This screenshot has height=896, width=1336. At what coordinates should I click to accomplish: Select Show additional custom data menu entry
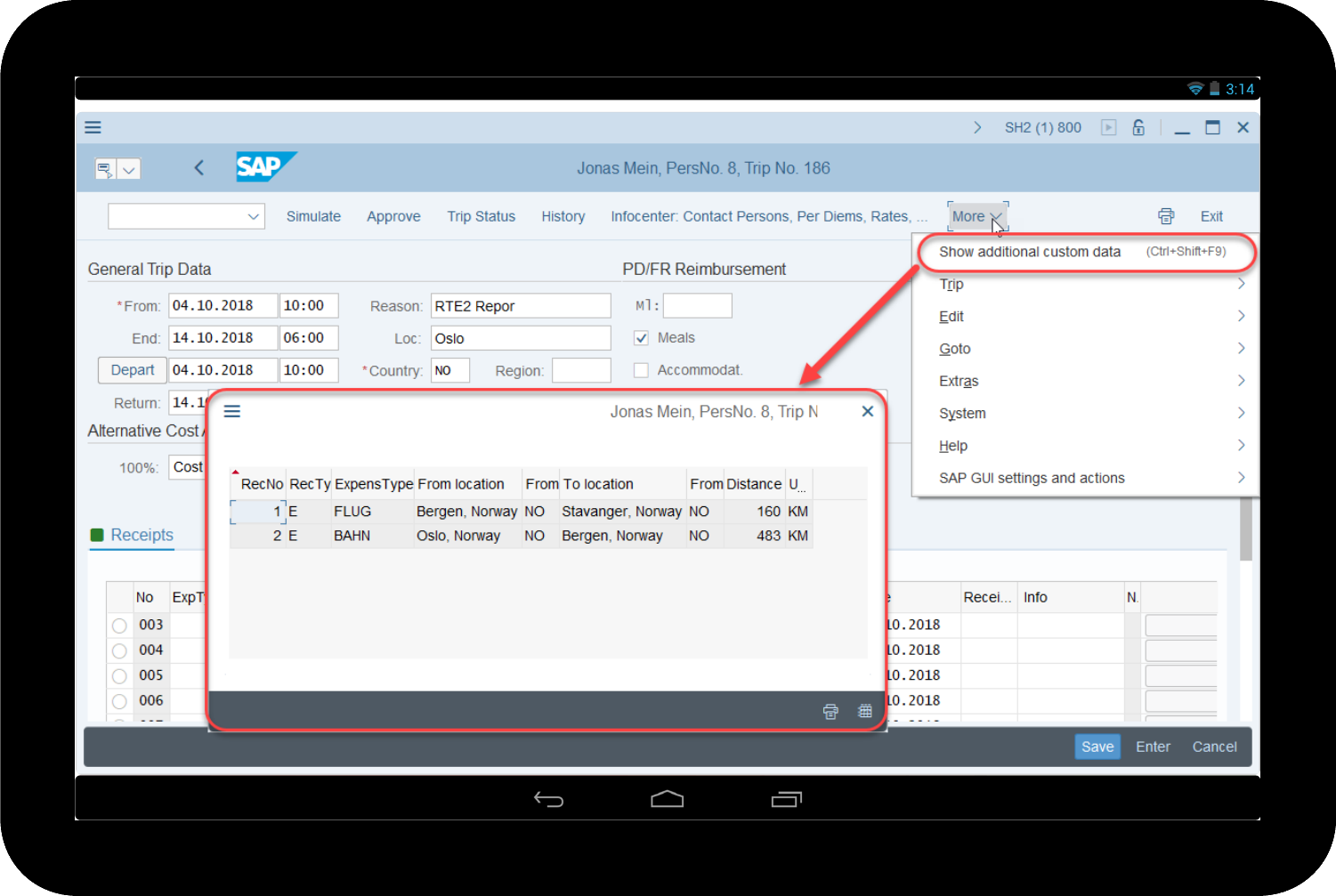click(1085, 252)
